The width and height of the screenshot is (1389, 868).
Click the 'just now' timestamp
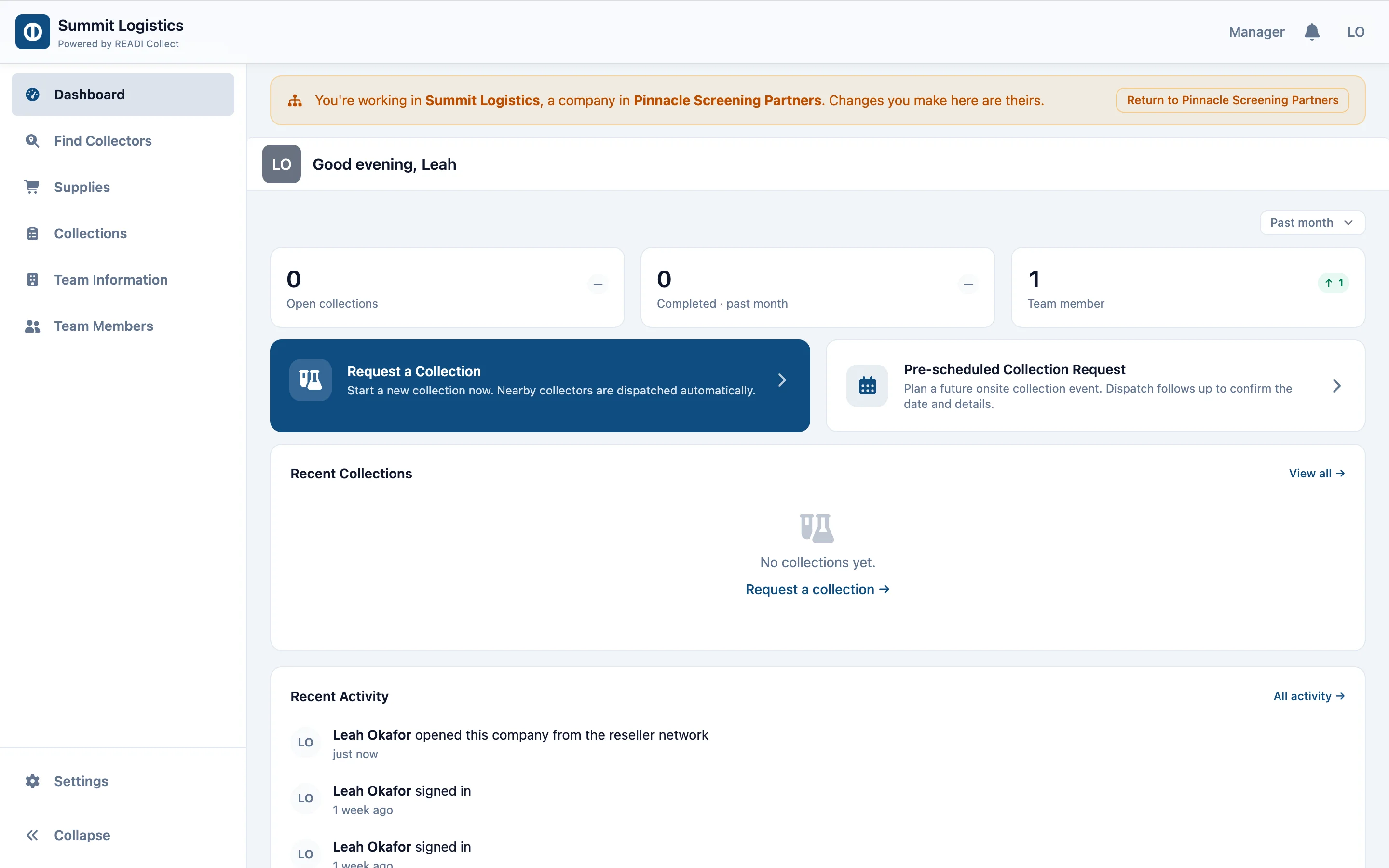(355, 754)
